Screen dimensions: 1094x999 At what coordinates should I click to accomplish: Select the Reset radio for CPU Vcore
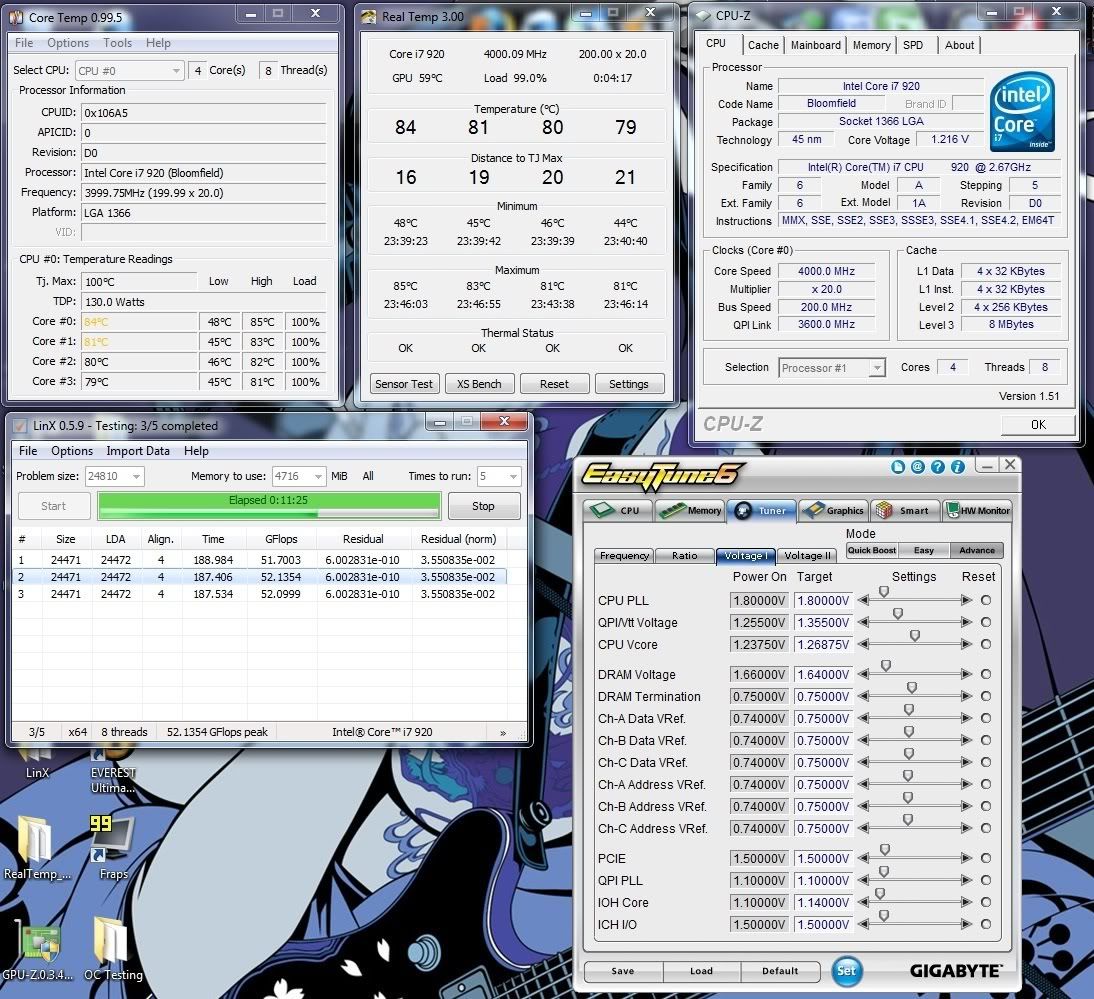point(986,644)
